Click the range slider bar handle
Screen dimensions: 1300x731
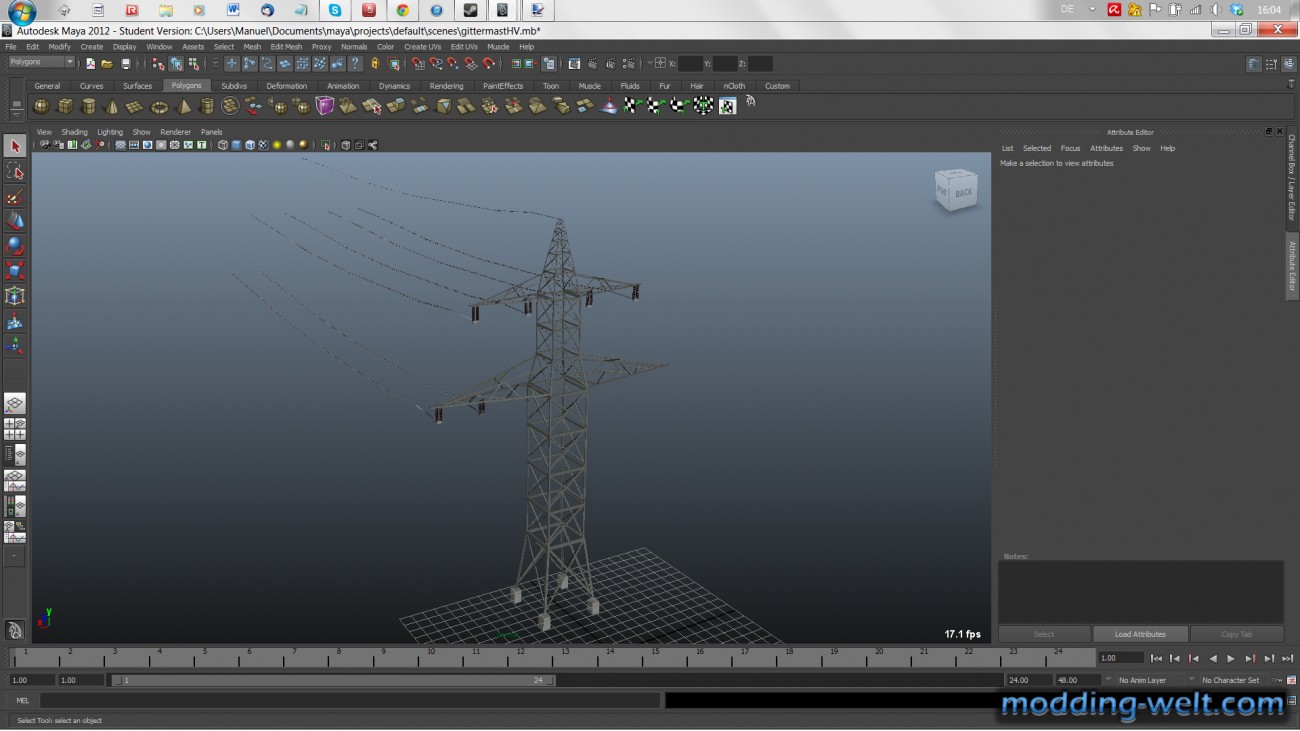(333, 680)
